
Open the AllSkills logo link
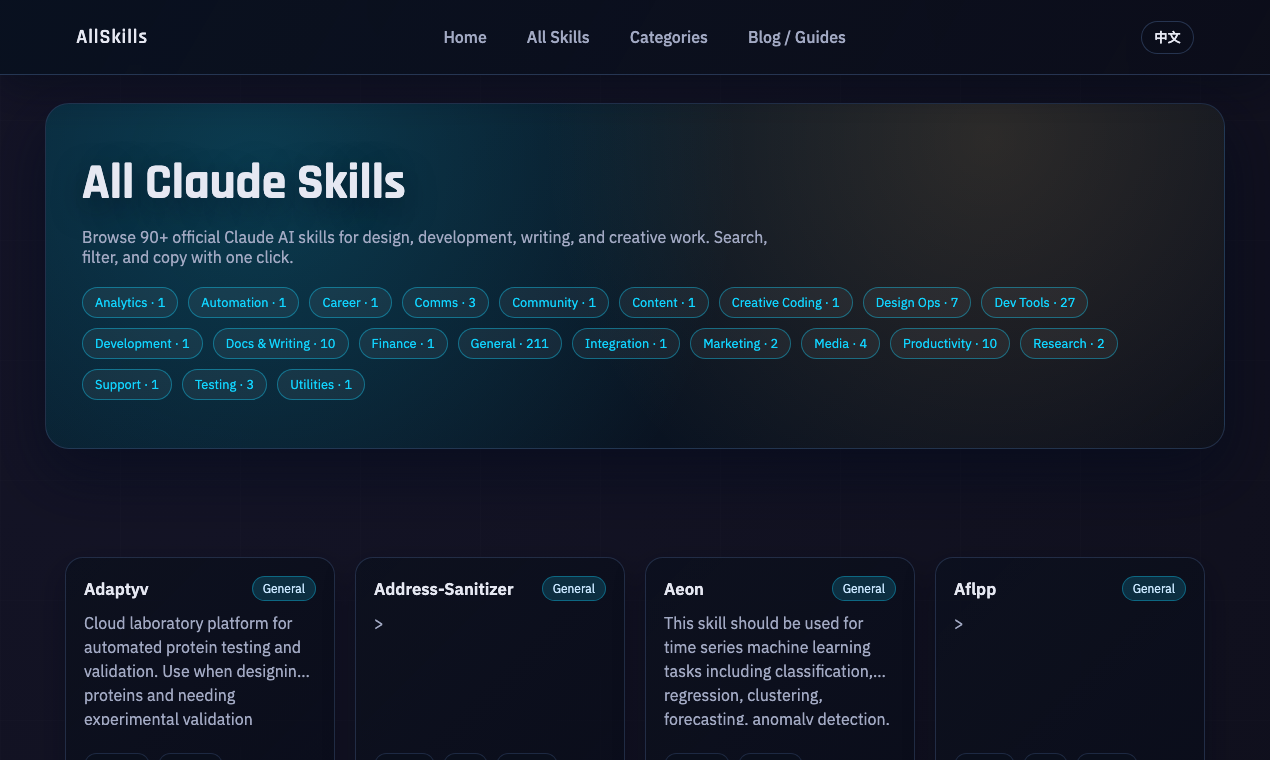(x=111, y=37)
